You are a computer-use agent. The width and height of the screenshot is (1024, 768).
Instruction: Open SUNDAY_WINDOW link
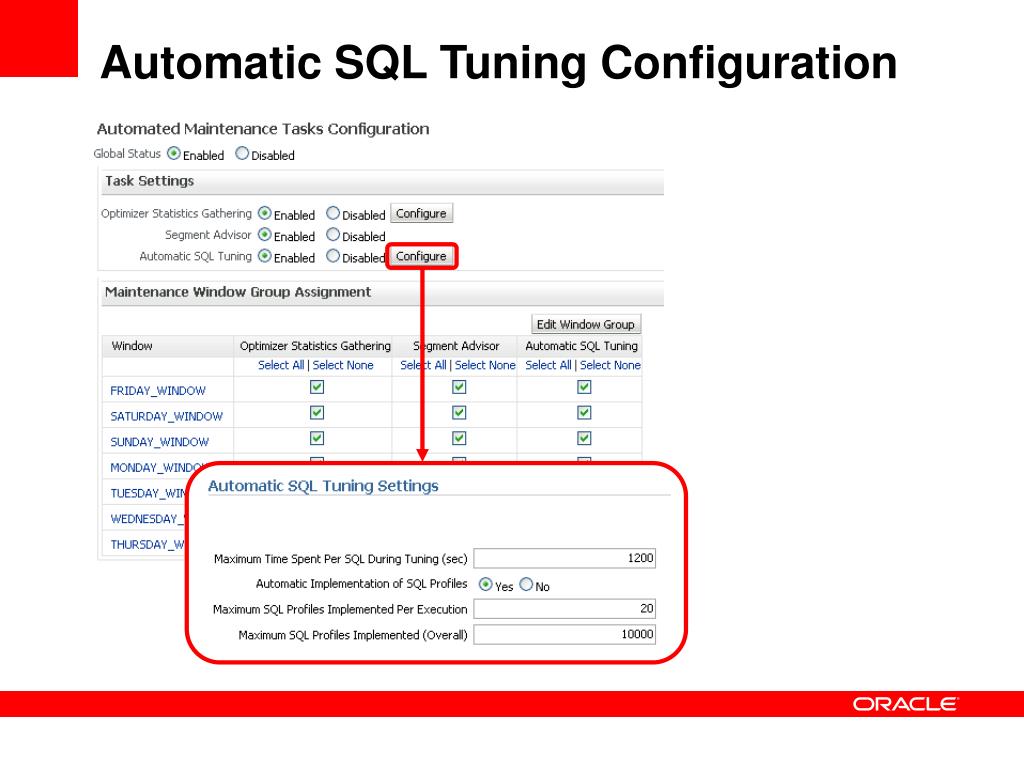[x=159, y=442]
